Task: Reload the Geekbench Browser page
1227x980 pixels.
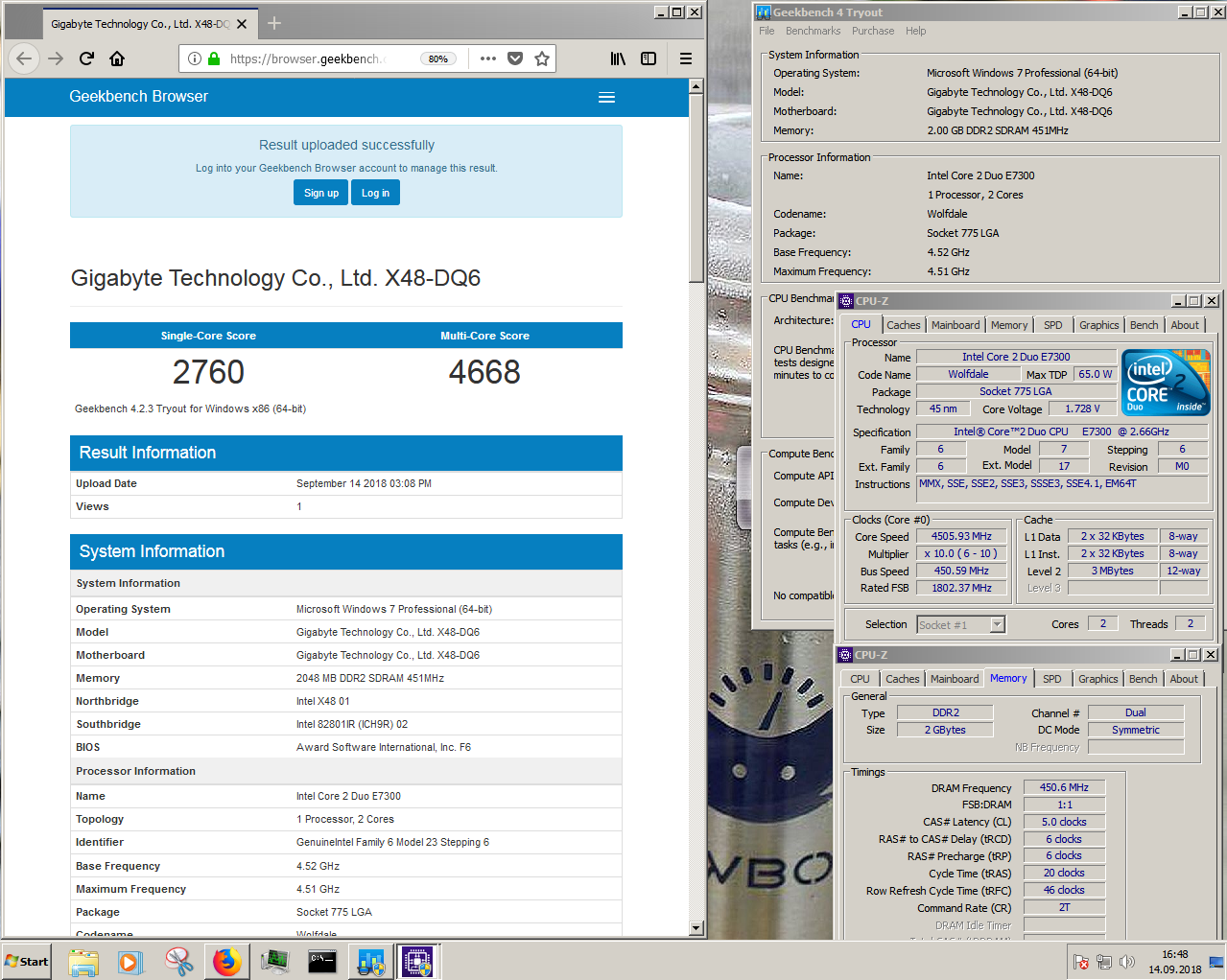Action: (86, 58)
